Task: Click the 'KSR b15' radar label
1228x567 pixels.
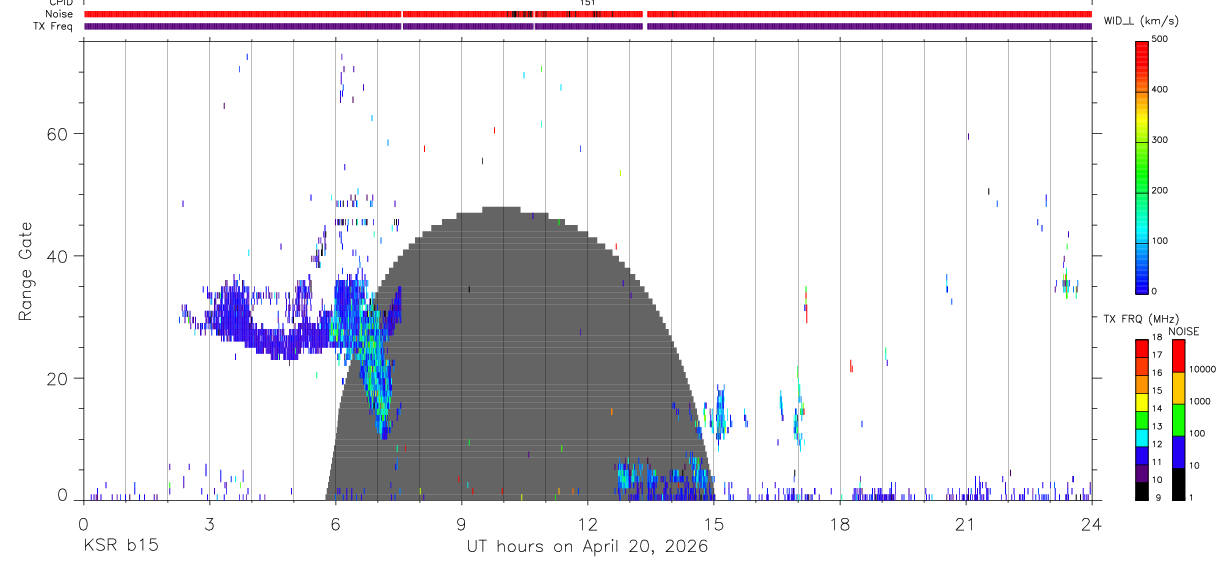Action: tap(120, 546)
